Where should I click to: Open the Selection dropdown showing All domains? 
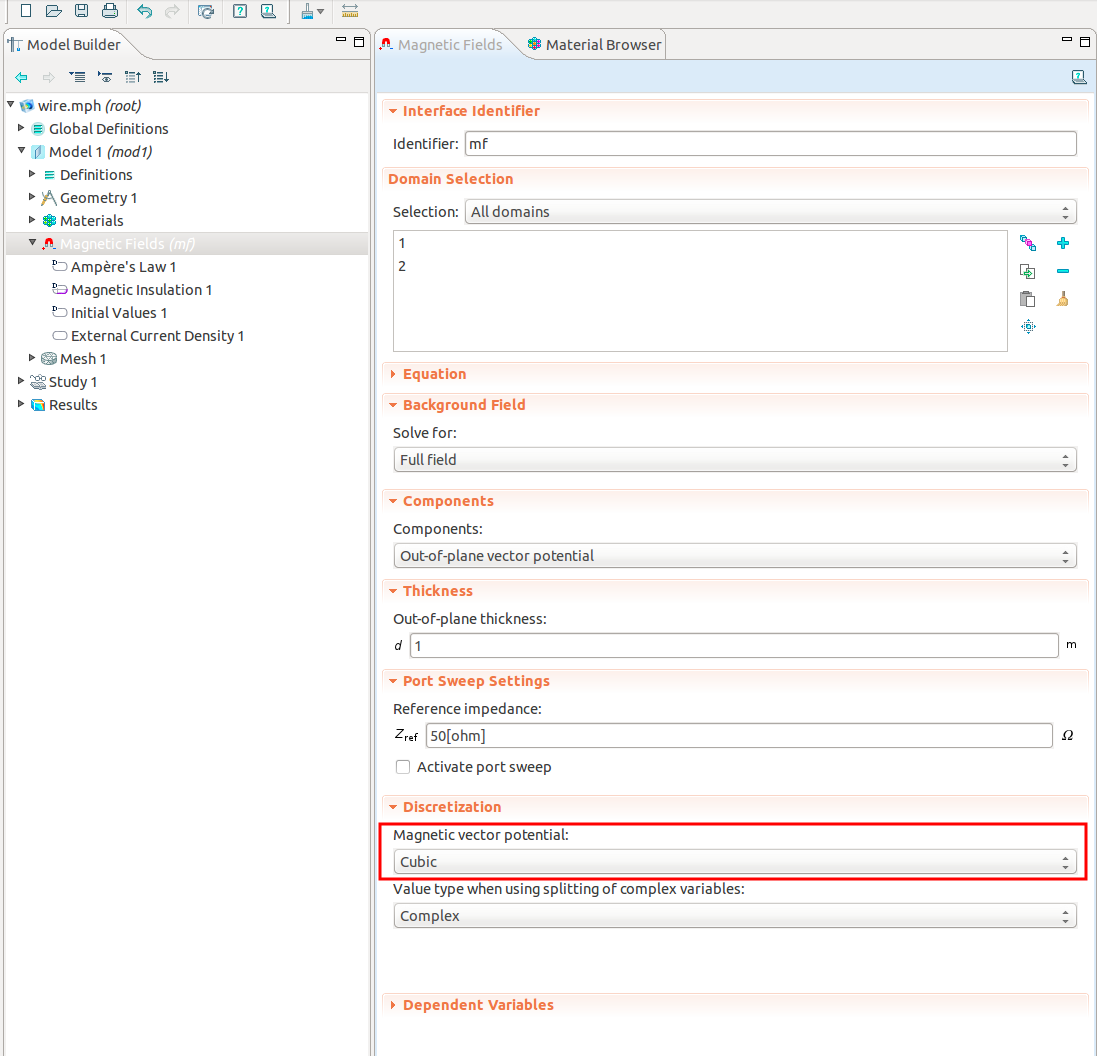770,212
